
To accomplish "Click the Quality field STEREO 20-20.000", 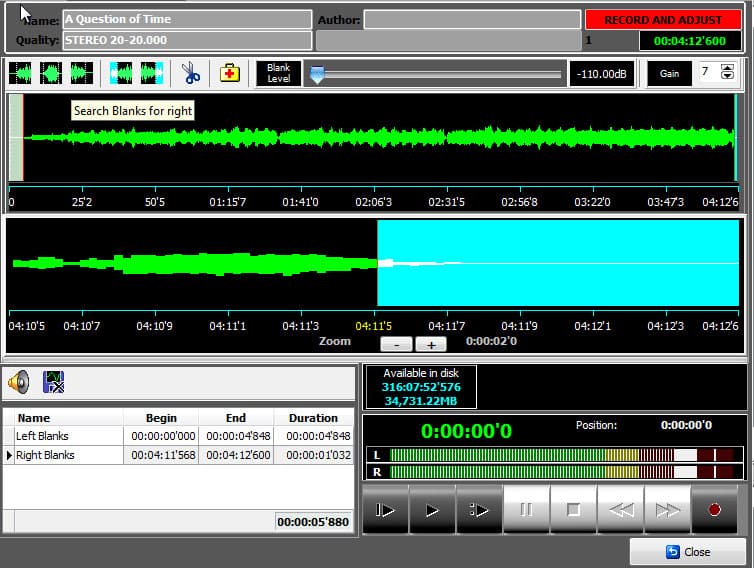I will click(x=188, y=40).
